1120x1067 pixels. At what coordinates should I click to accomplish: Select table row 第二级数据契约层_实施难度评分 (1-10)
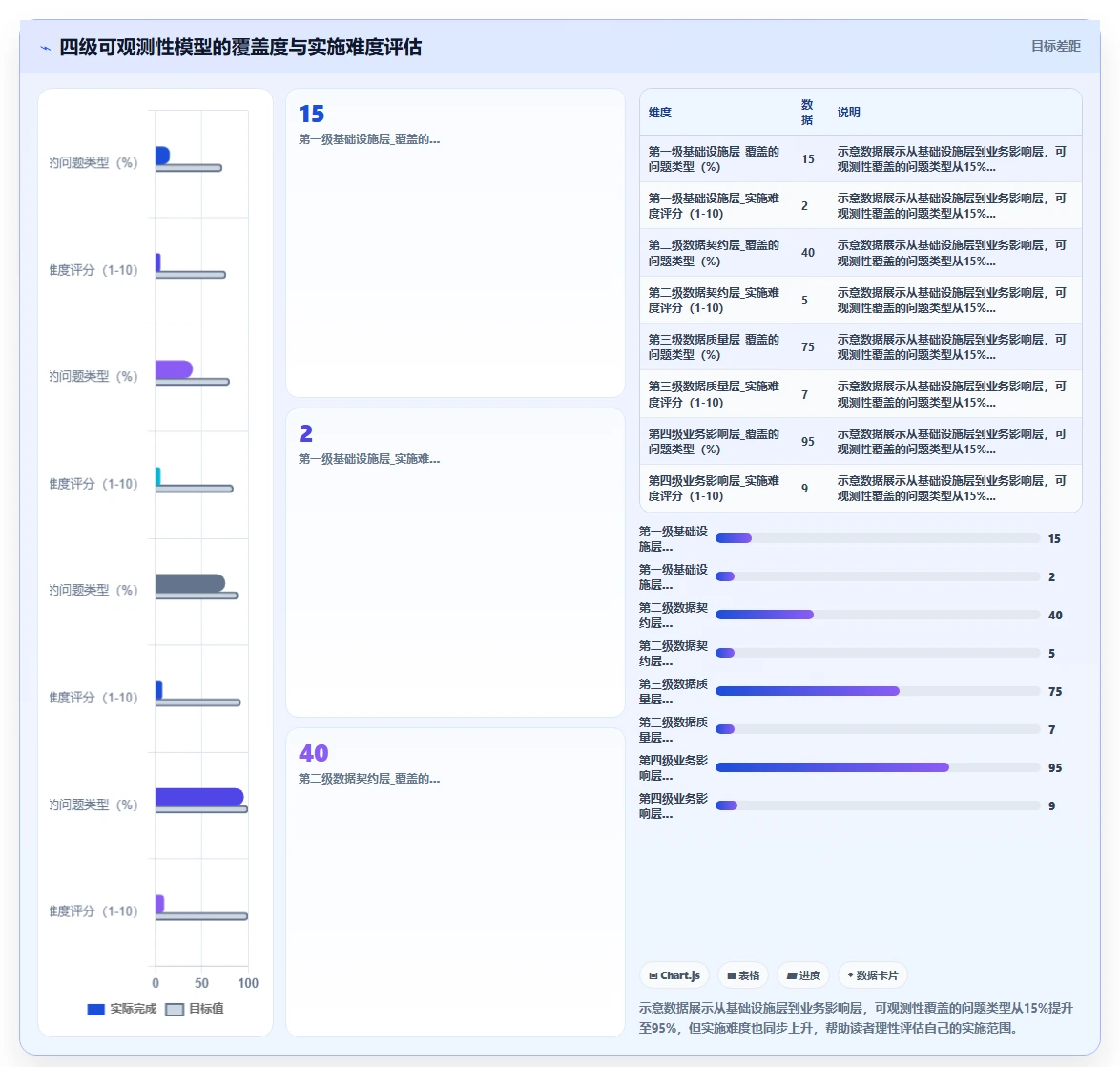point(861,301)
